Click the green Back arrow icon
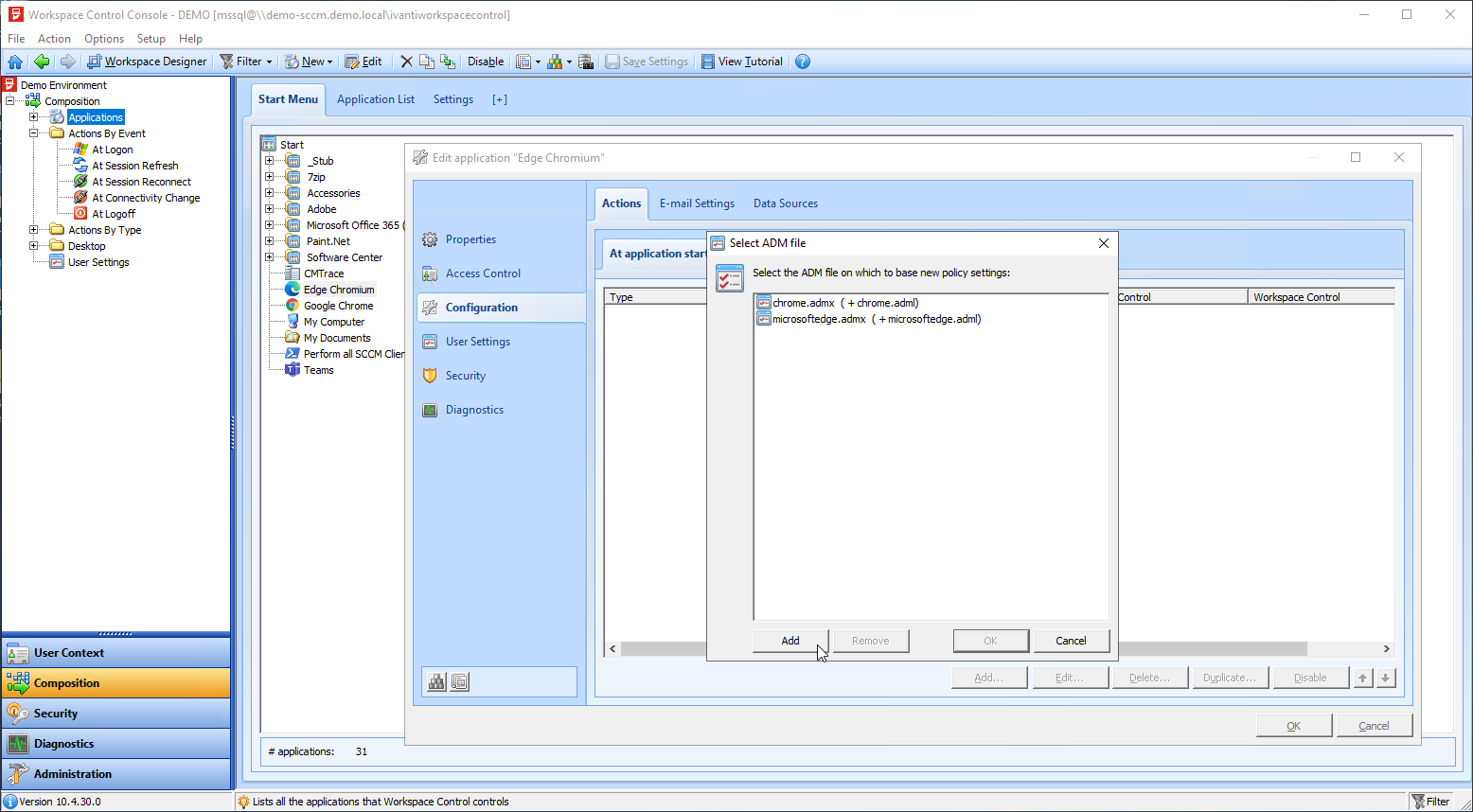 (42, 62)
